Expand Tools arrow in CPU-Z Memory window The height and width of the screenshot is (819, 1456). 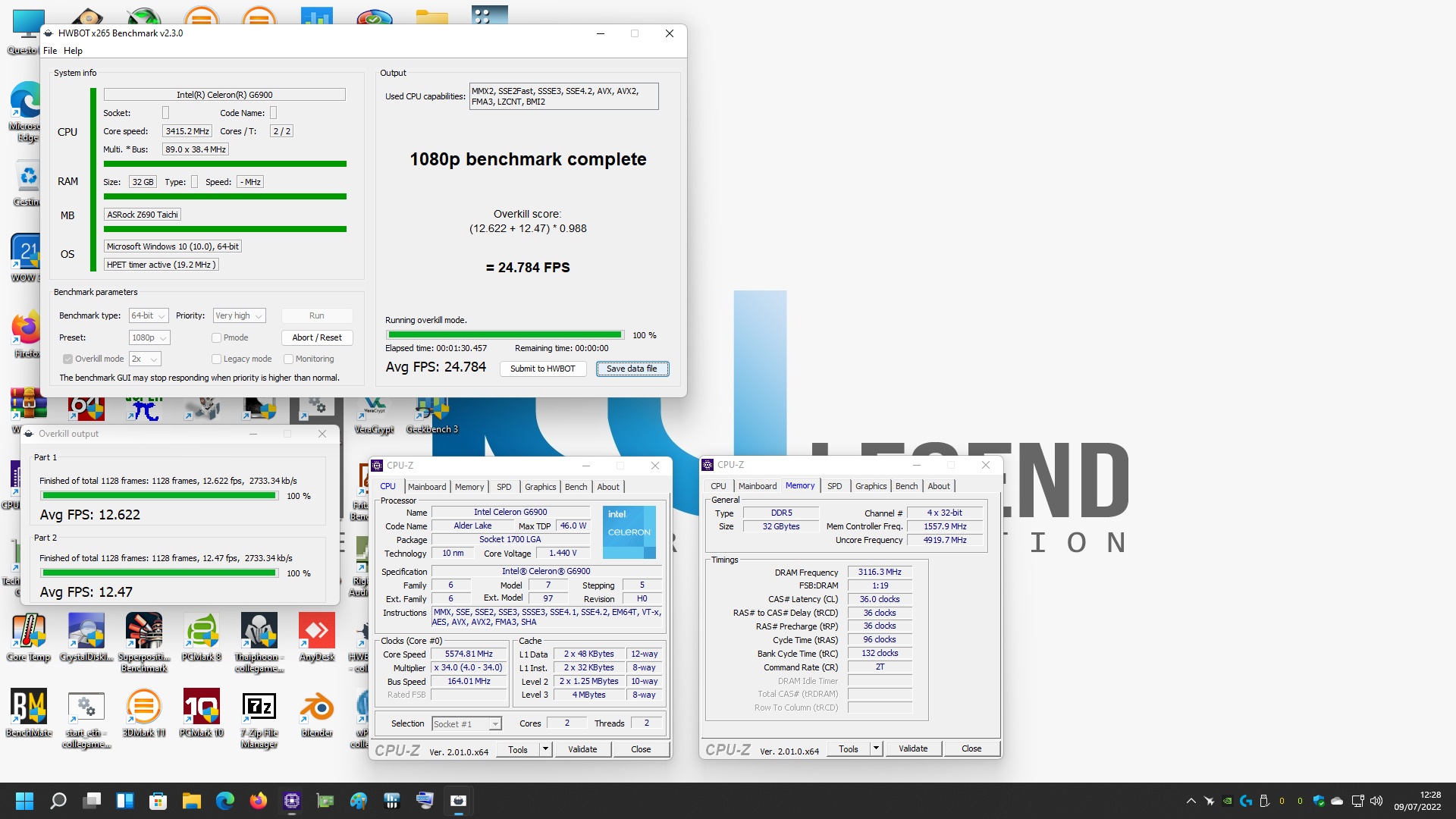tap(875, 748)
